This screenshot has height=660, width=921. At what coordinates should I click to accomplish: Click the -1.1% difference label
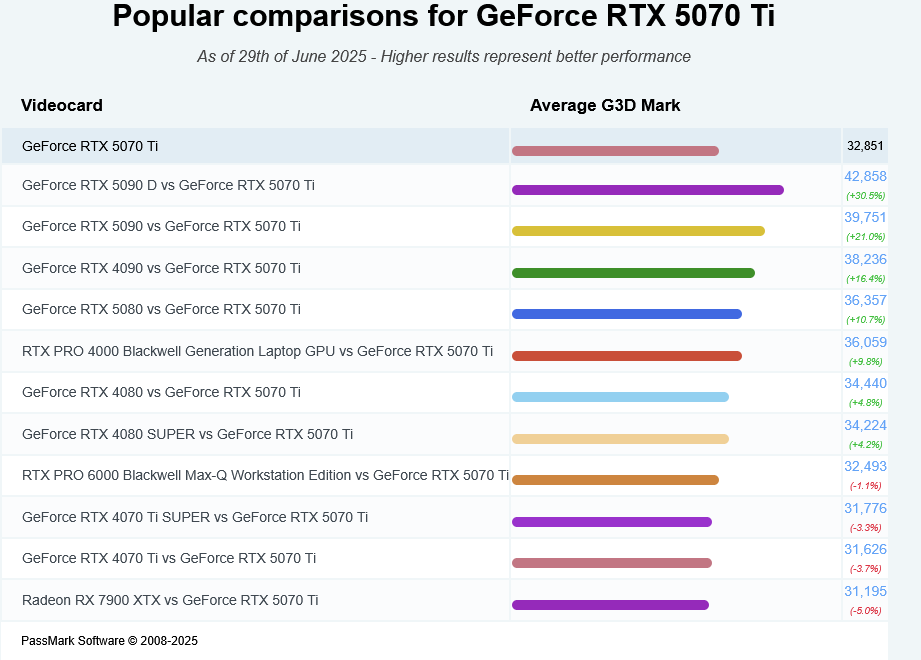coord(865,486)
